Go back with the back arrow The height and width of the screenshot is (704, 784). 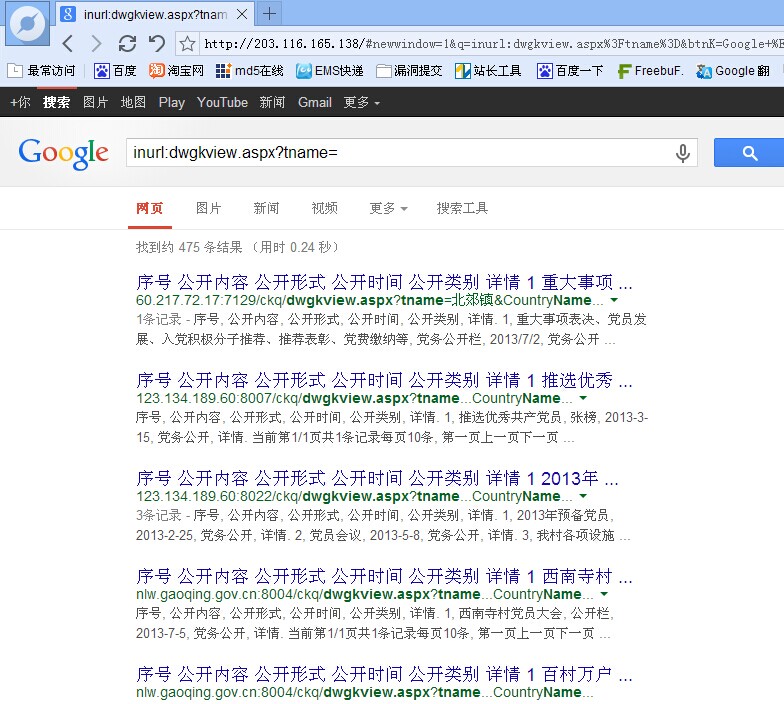(x=68, y=44)
